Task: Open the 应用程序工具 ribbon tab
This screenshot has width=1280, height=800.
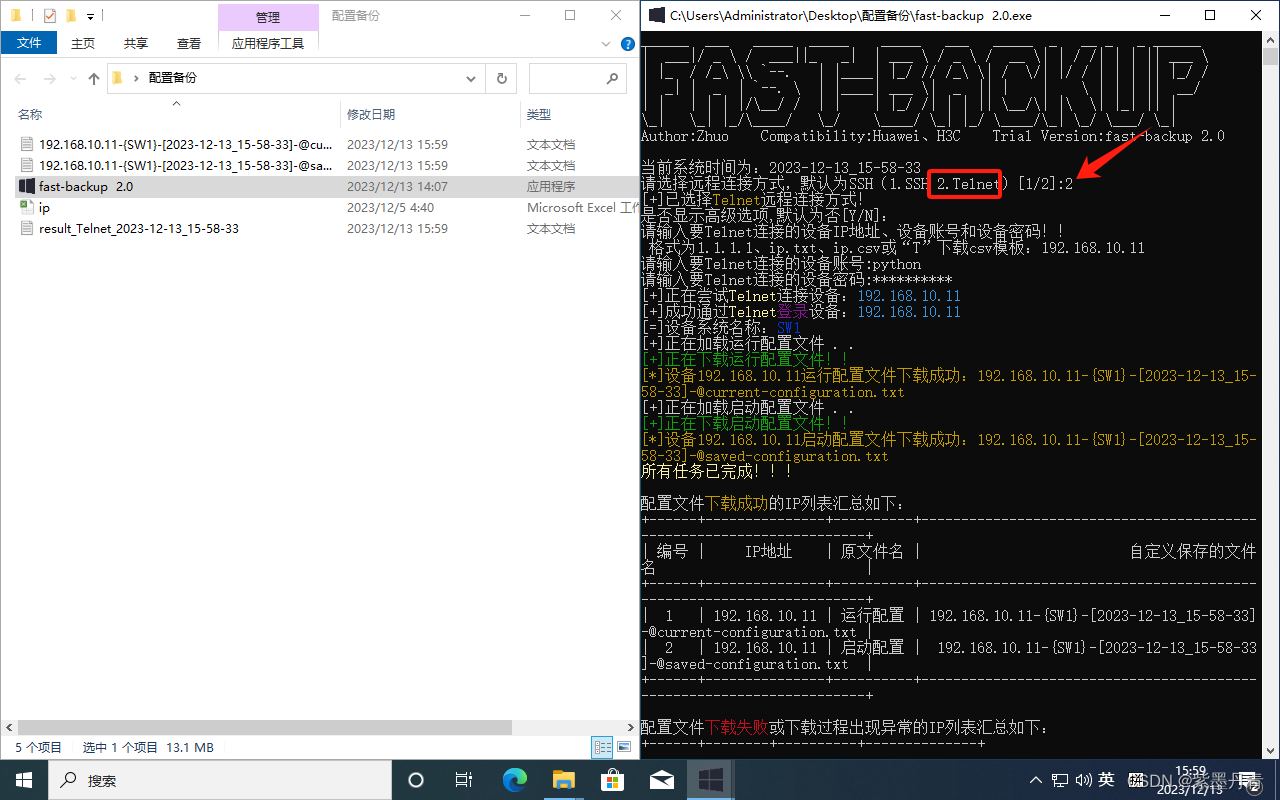Action: (268, 43)
